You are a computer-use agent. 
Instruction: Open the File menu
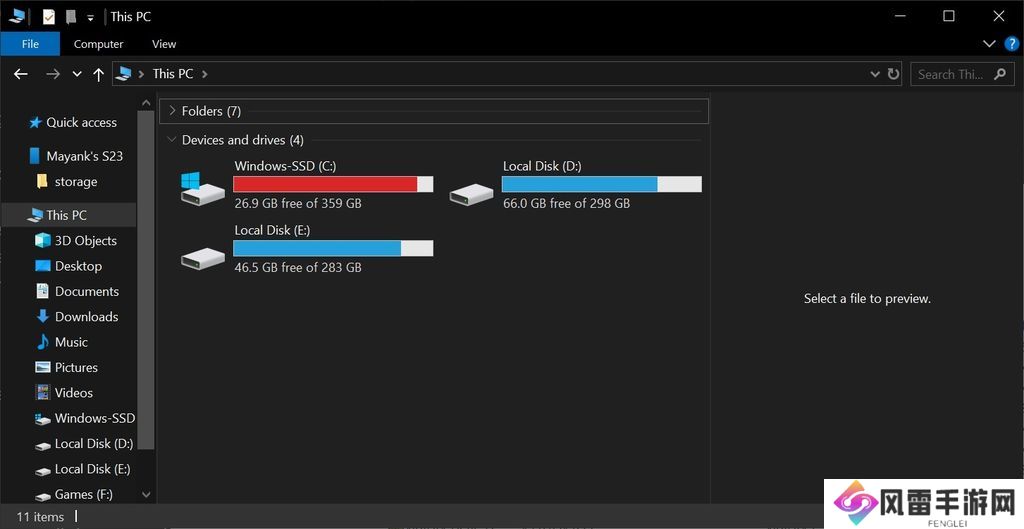30,44
